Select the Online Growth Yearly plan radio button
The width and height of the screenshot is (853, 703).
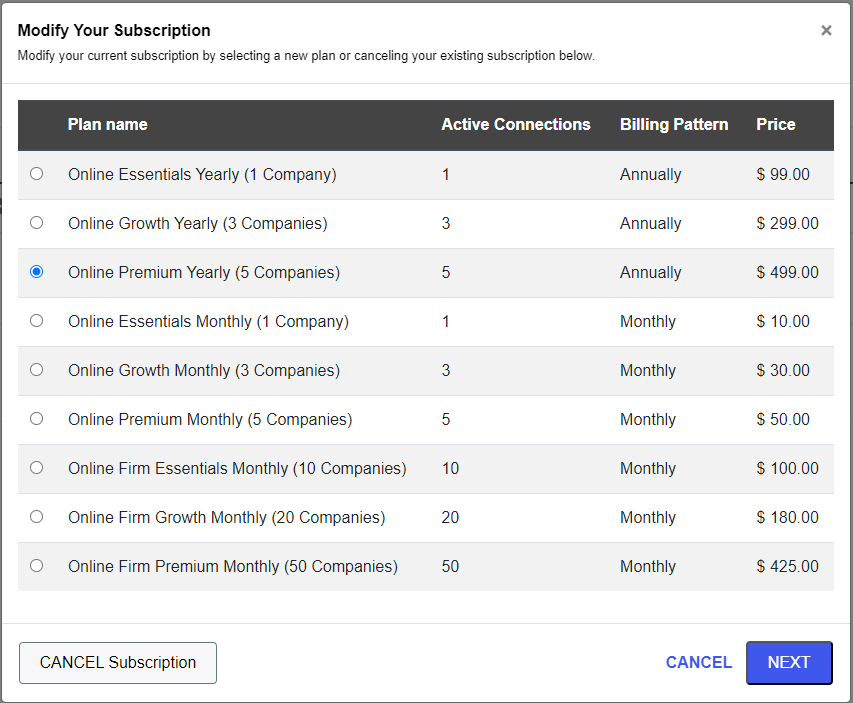click(x=36, y=222)
